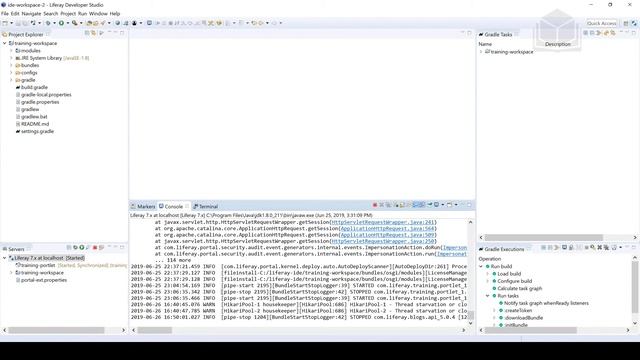The width and height of the screenshot is (640, 360).
Task: Open the Navigate menu
Action: point(31,13)
